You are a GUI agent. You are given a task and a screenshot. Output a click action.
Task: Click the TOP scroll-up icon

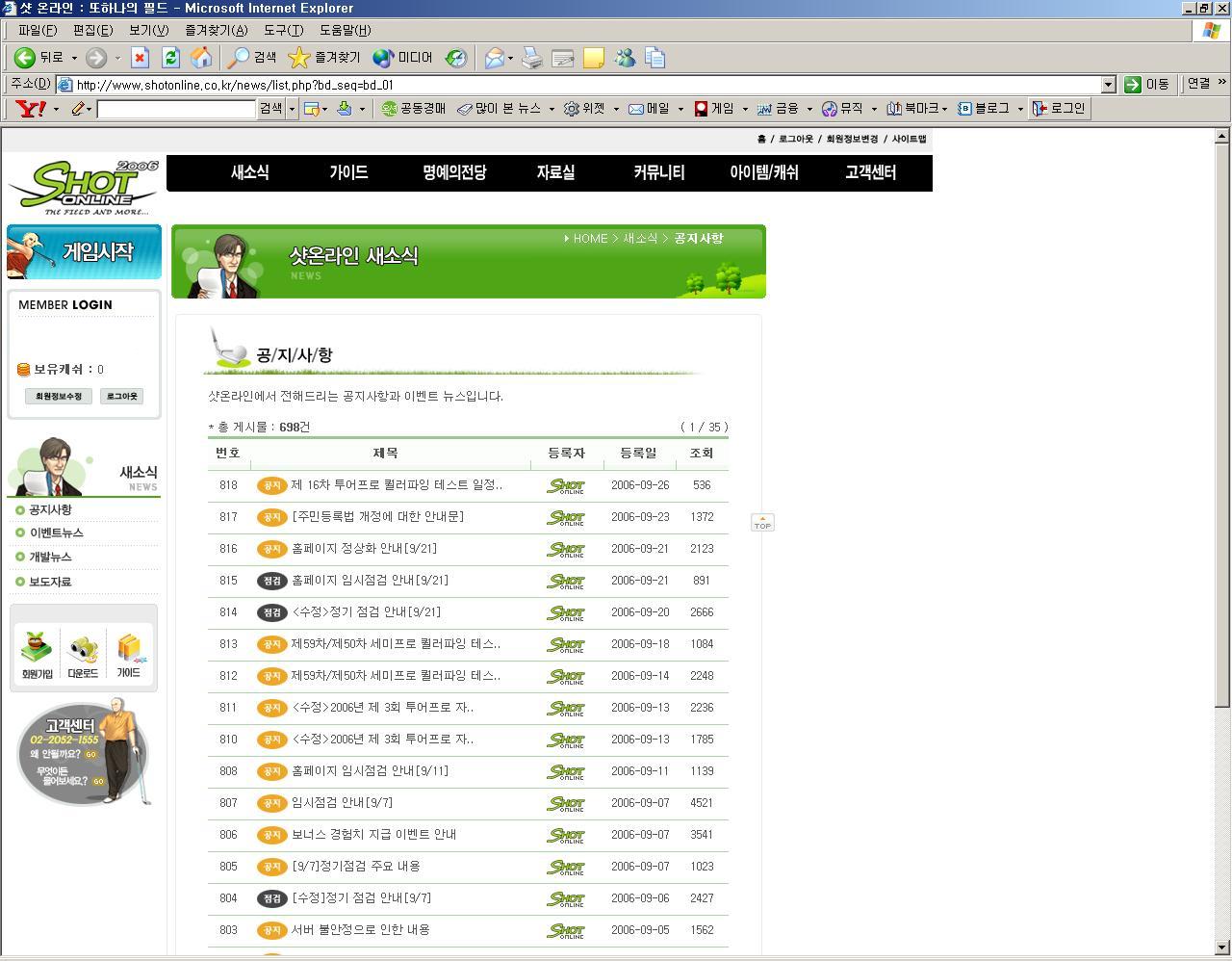[762, 522]
